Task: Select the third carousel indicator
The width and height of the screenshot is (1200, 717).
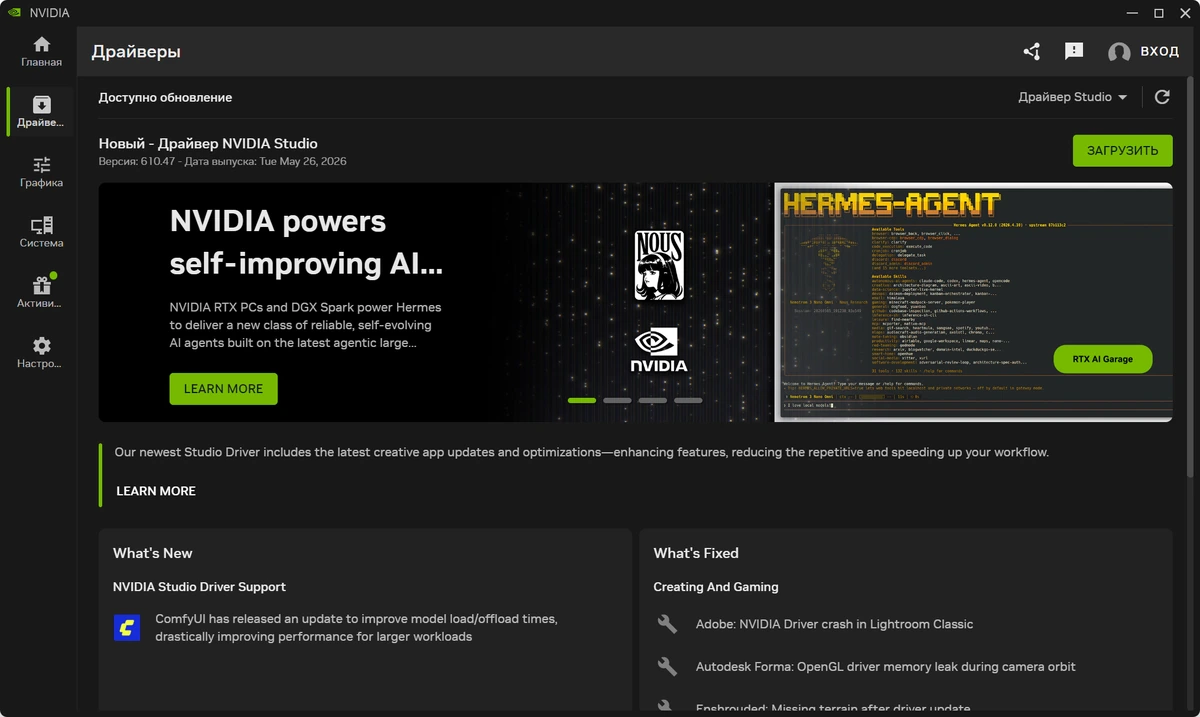Action: pos(653,400)
